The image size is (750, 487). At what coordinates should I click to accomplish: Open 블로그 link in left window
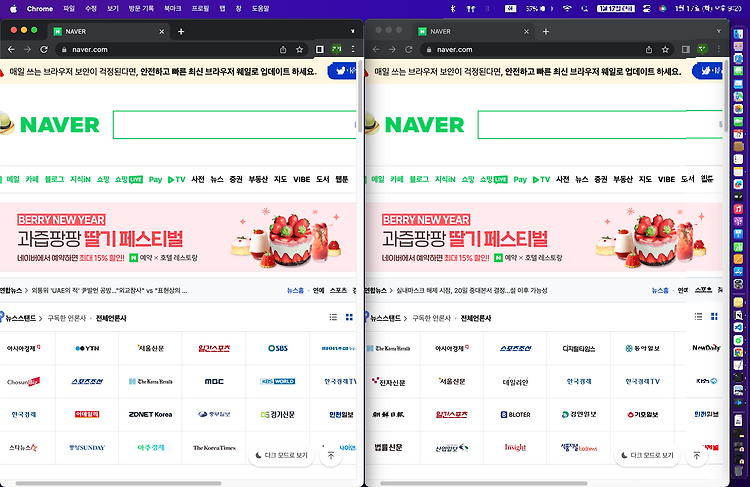pos(54,179)
